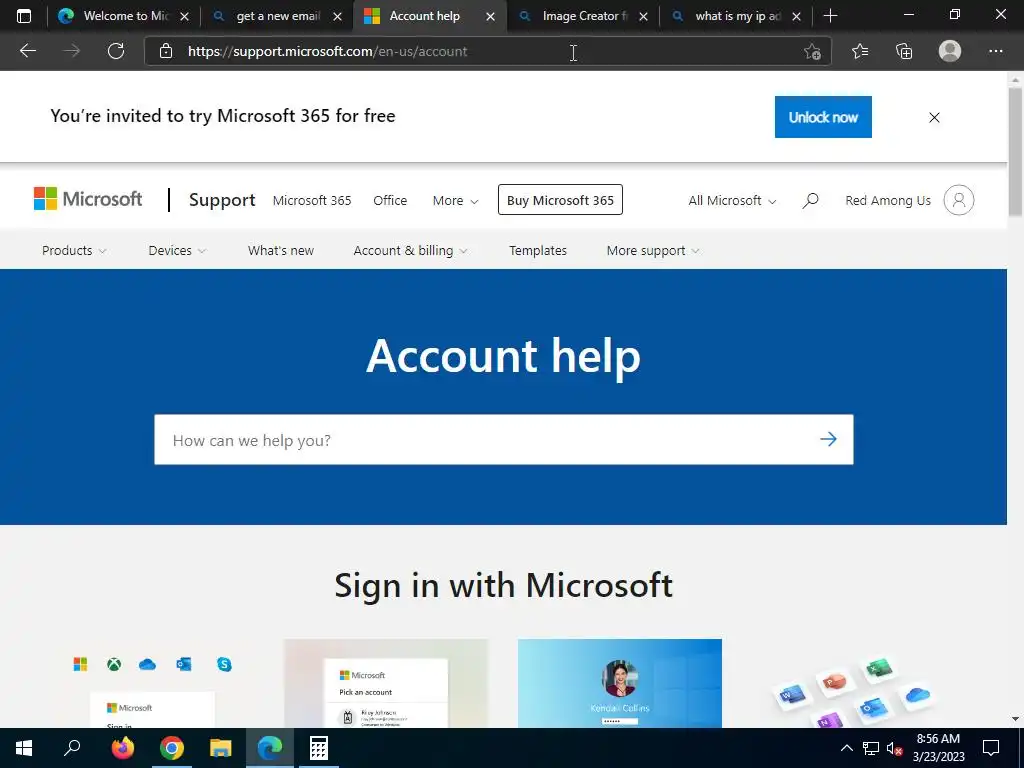Click the Buy Microsoft 365 button
Screen dimensions: 1024x768
[560, 200]
